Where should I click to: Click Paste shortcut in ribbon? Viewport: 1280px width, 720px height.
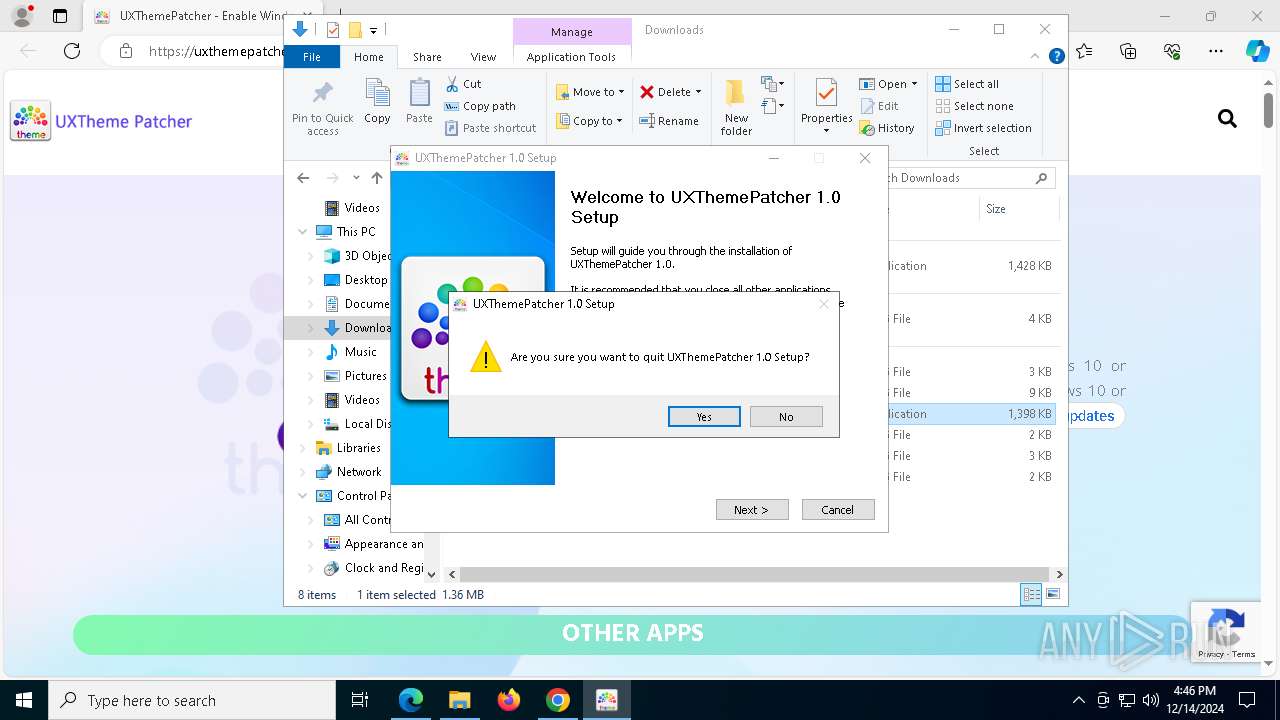click(x=490, y=128)
